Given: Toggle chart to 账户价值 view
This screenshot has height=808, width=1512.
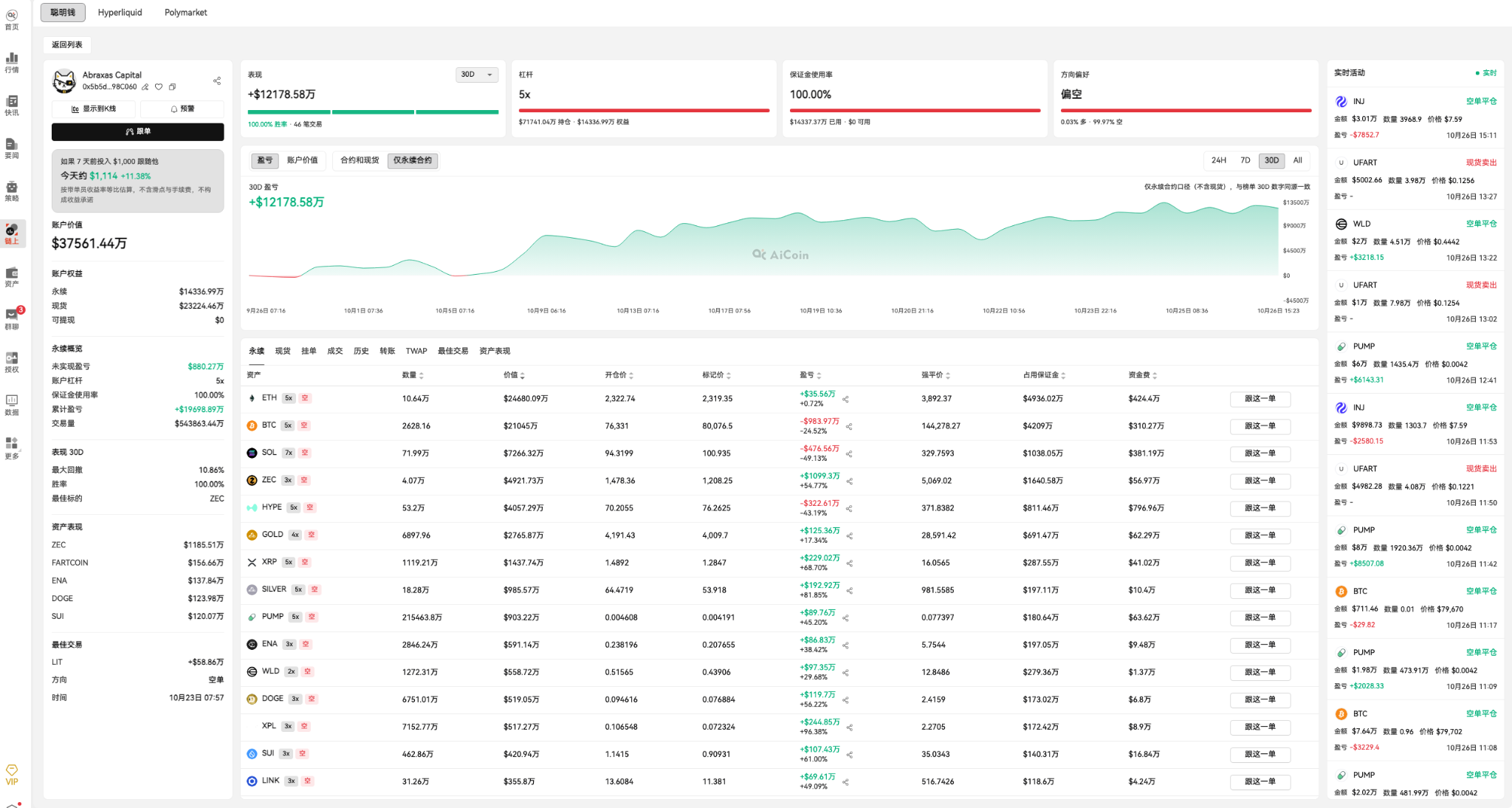Looking at the screenshot, I should coord(302,160).
